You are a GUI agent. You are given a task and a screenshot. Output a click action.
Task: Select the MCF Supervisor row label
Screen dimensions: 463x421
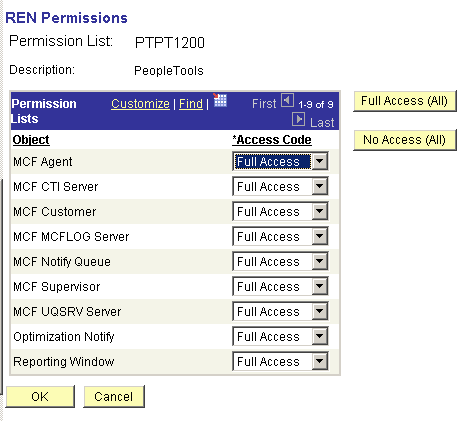57,287
